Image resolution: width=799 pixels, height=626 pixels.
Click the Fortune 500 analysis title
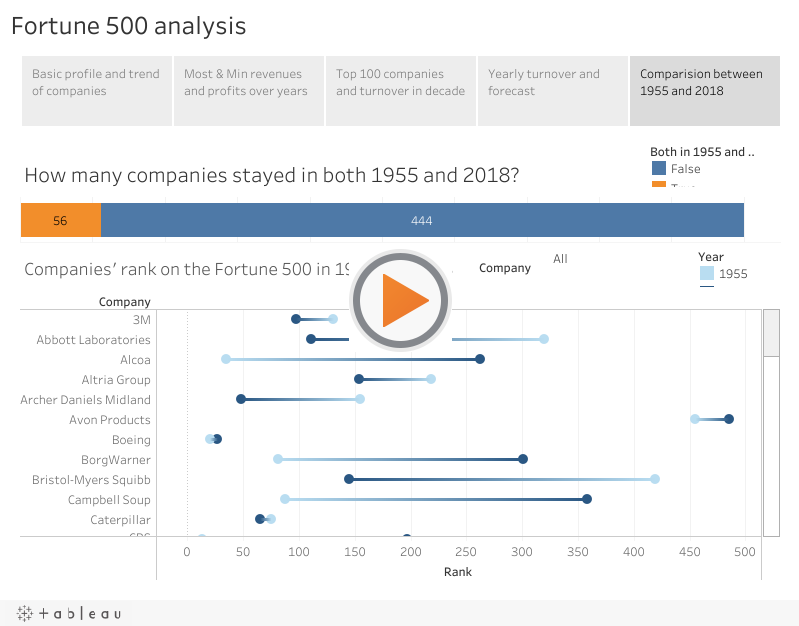(x=129, y=25)
